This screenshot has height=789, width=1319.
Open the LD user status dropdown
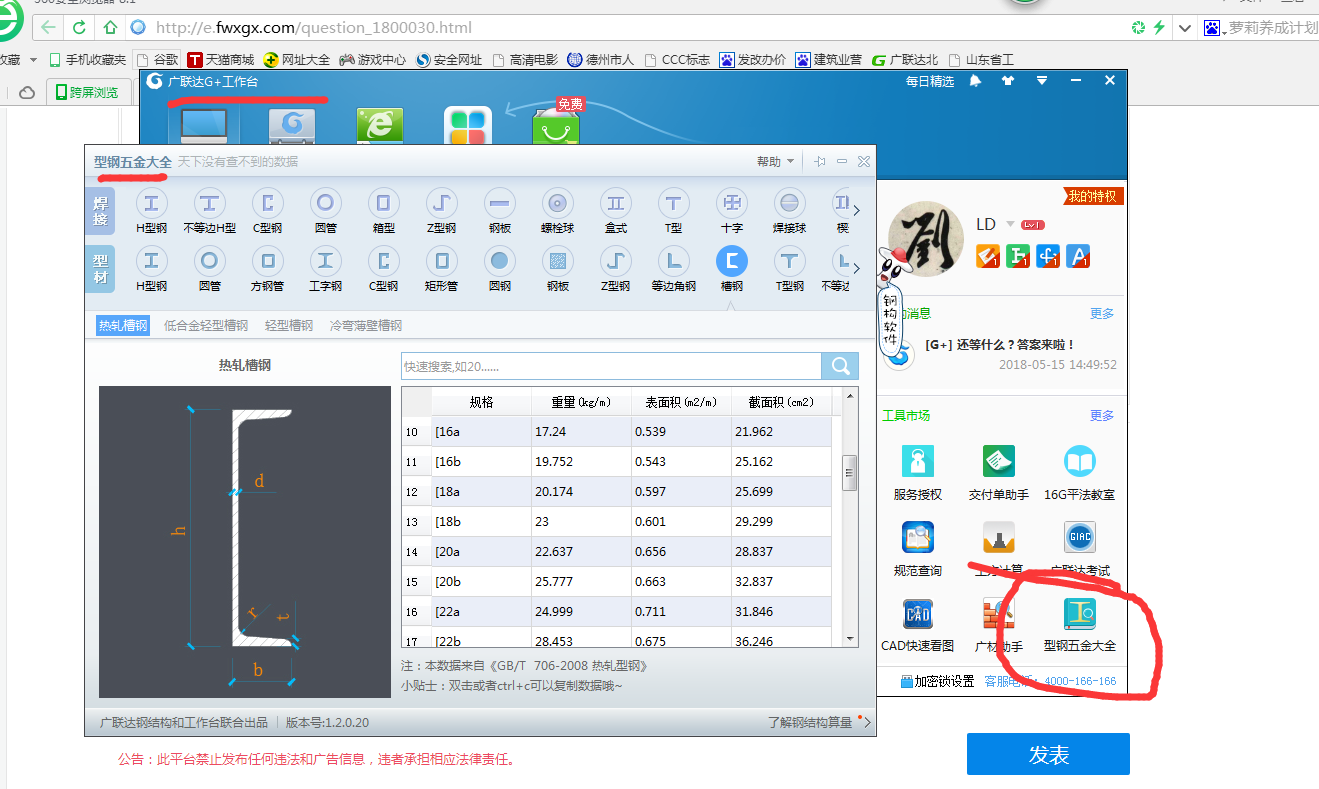1010,224
